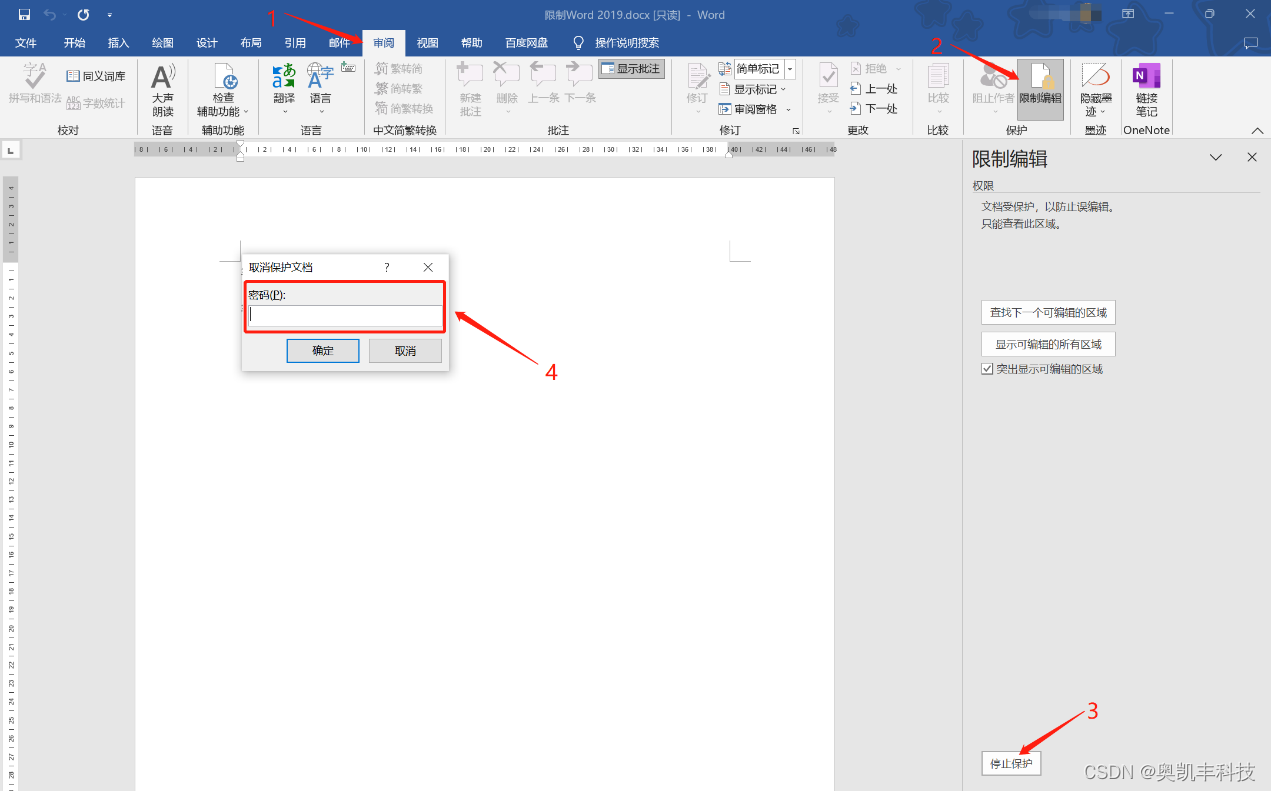Click the first line indent marker on the ruler
Viewport: 1271px width, 791px height.
coord(240,146)
